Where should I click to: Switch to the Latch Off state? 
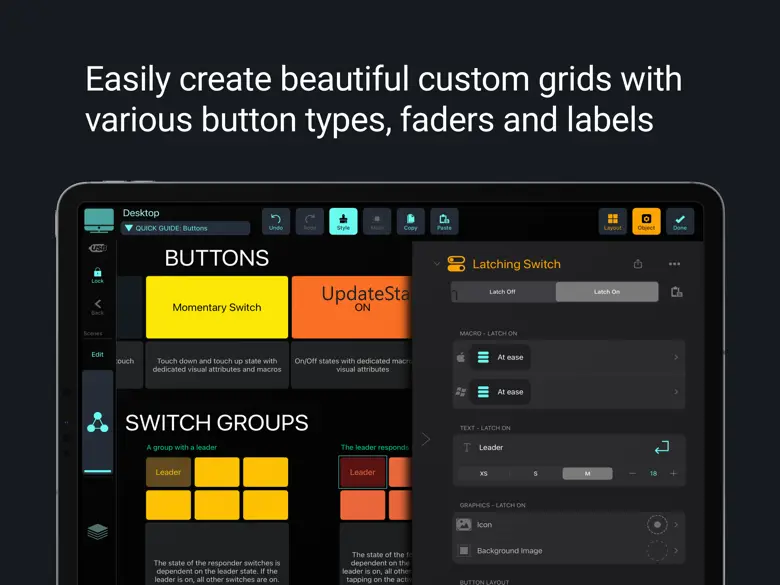pyautogui.click(x=503, y=292)
